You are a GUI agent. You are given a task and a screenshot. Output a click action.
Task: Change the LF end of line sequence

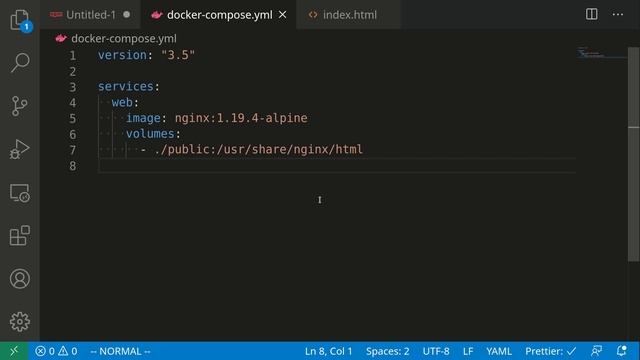pos(468,351)
